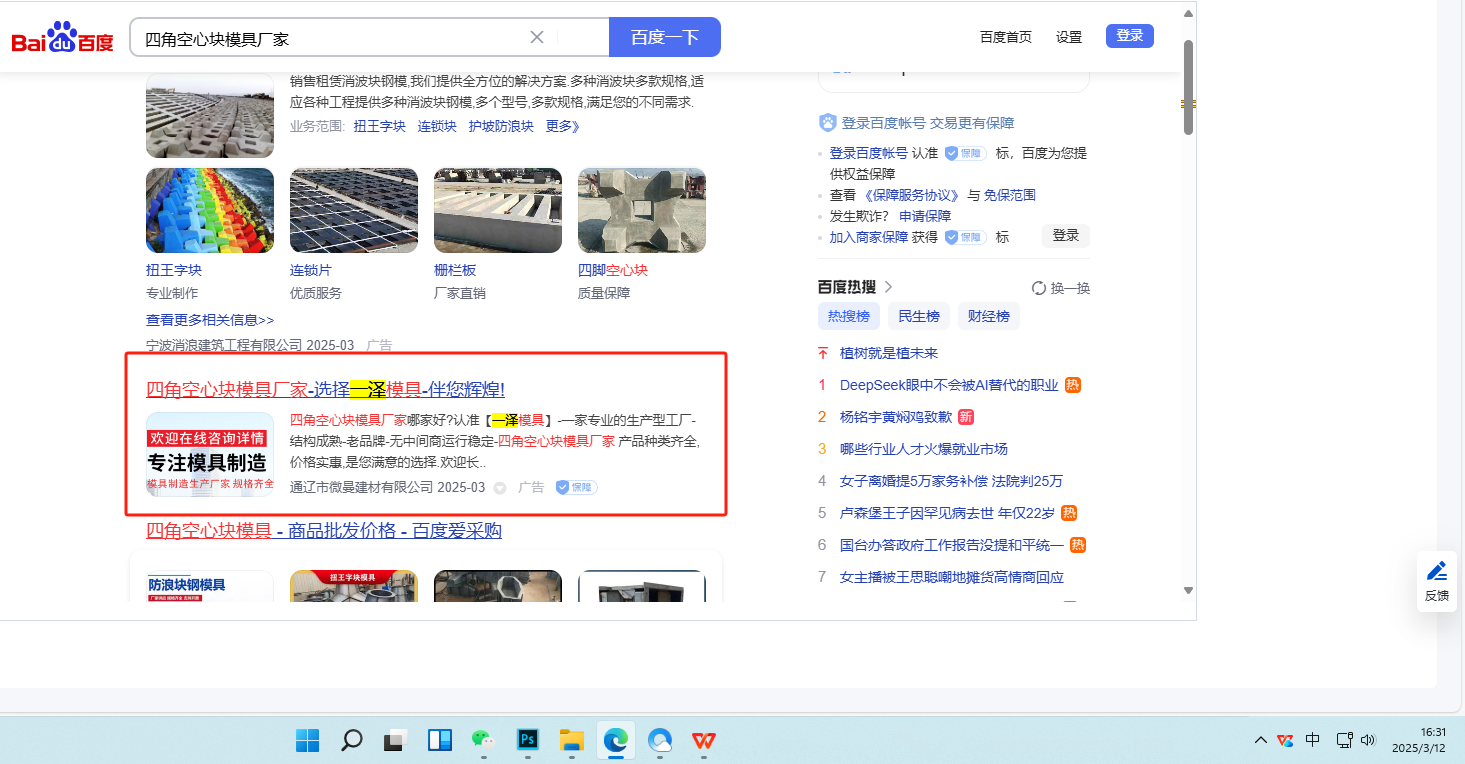Switch to the 财经榜 tab

pyautogui.click(x=989, y=316)
